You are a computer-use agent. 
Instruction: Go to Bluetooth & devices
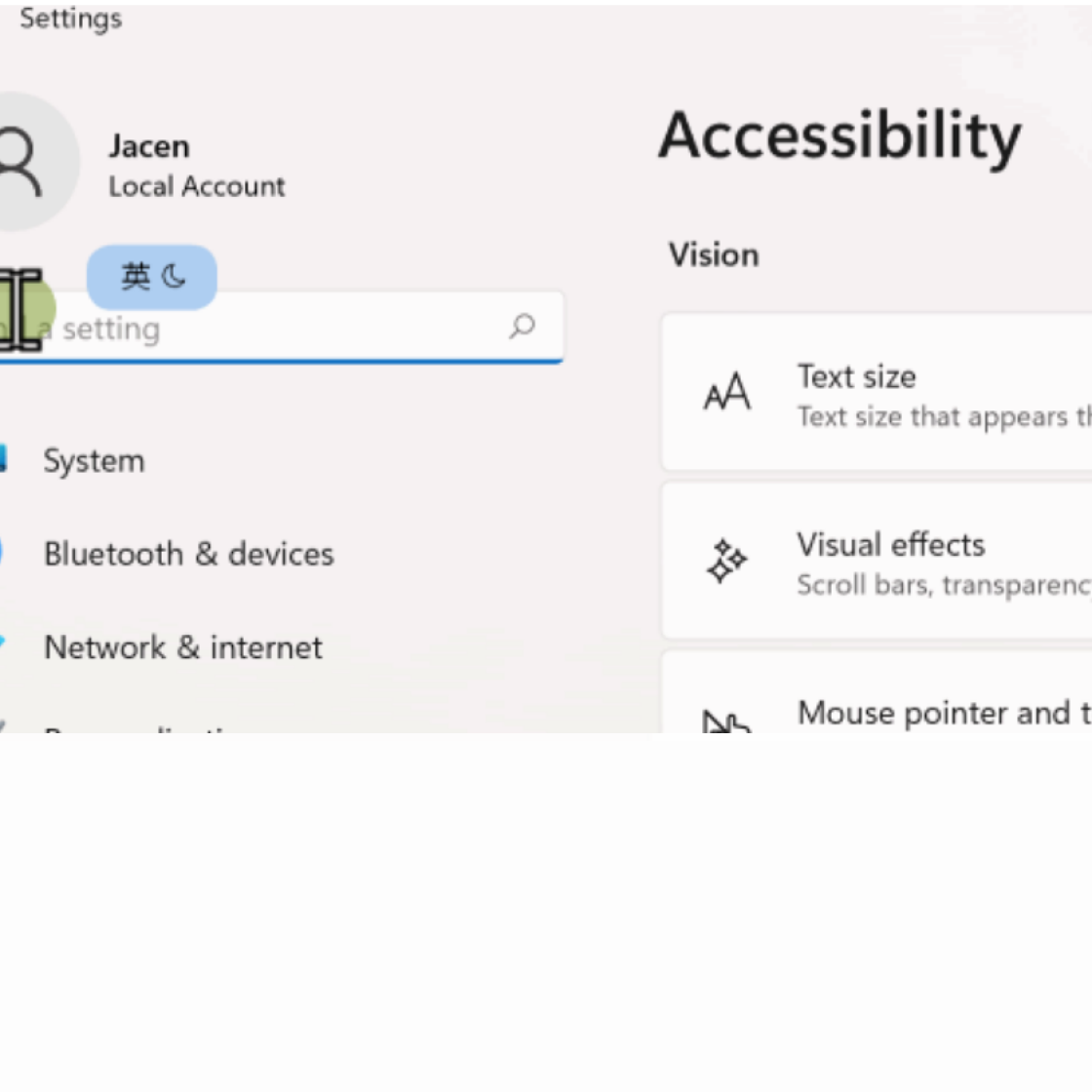coord(188,554)
